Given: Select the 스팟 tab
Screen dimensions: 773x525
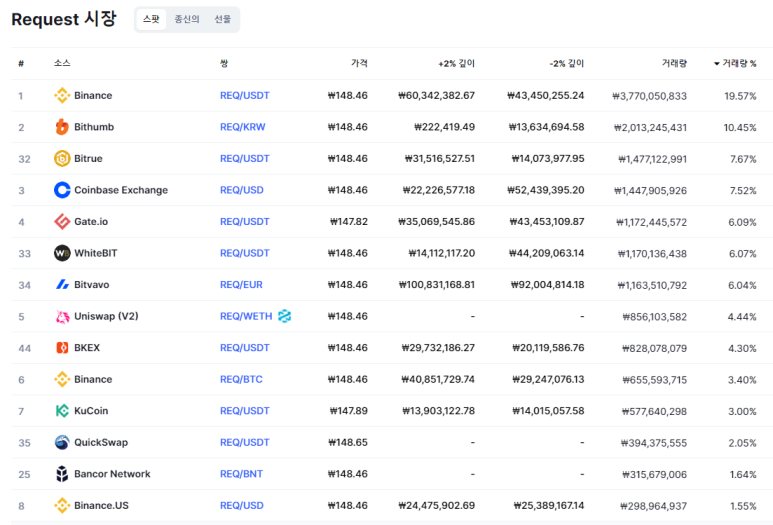Looking at the screenshot, I should click(x=151, y=19).
